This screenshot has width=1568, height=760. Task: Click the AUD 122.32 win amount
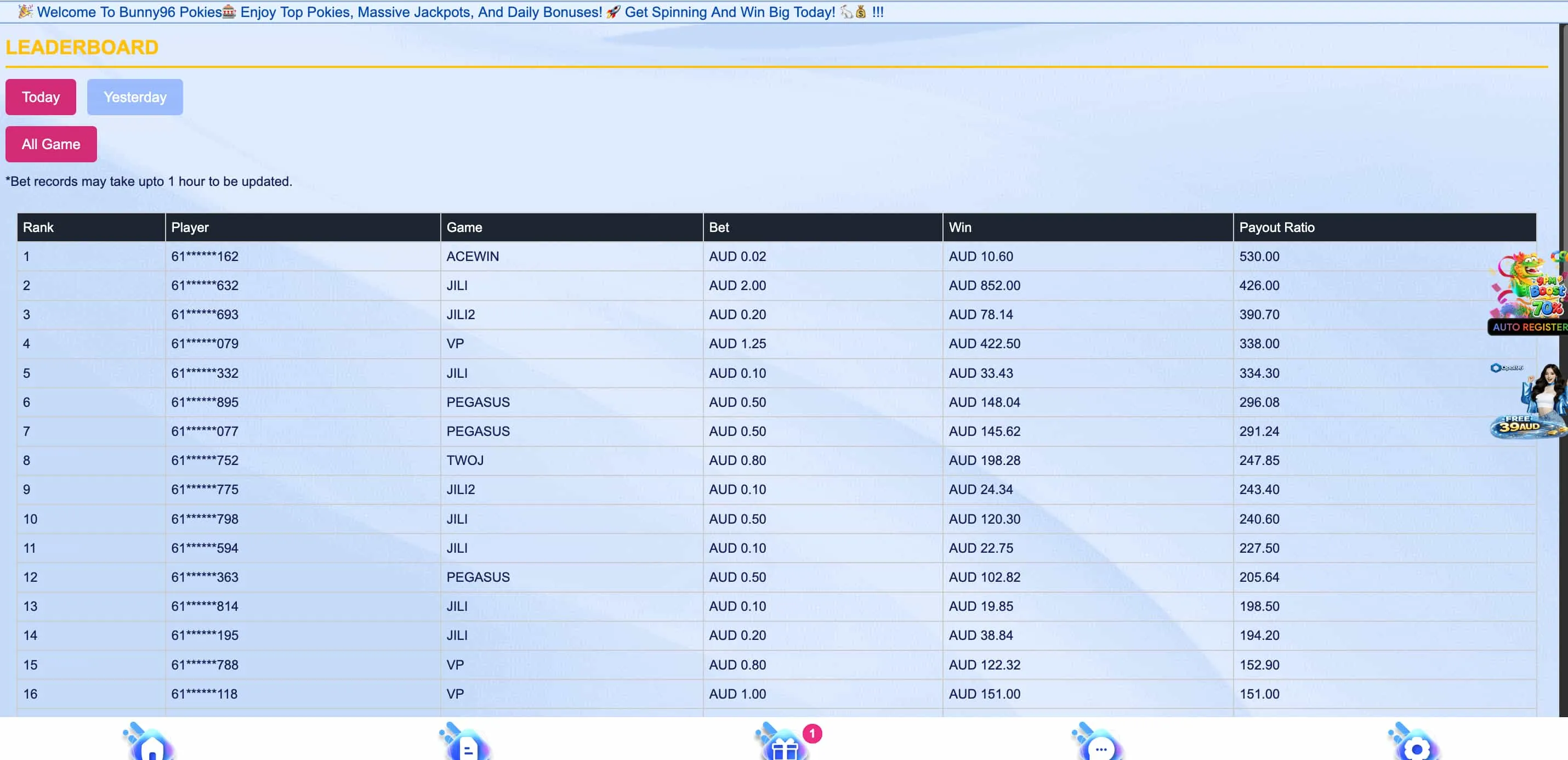[984, 665]
